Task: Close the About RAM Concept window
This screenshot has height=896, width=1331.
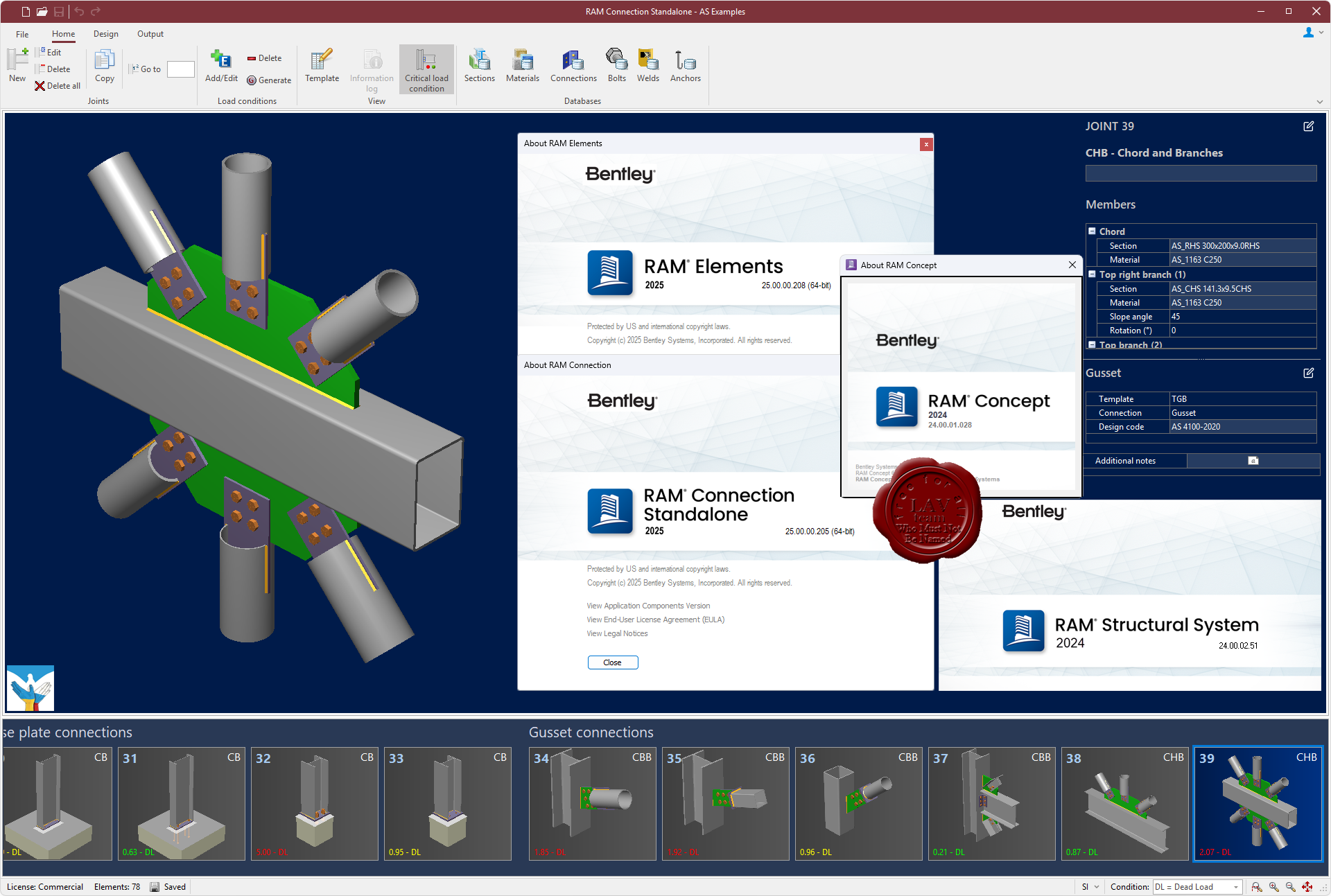Action: click(1072, 265)
